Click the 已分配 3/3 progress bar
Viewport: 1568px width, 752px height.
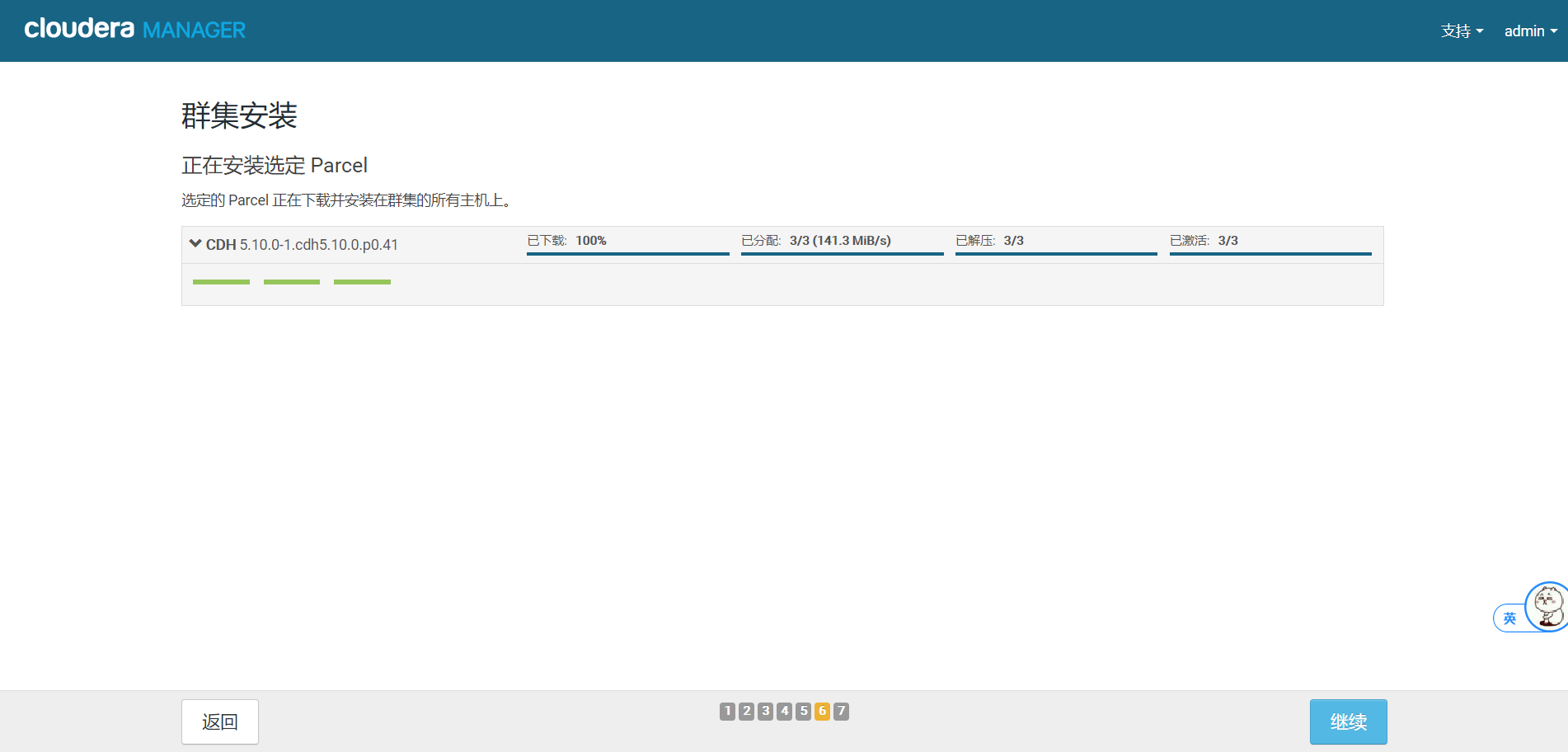(843, 253)
